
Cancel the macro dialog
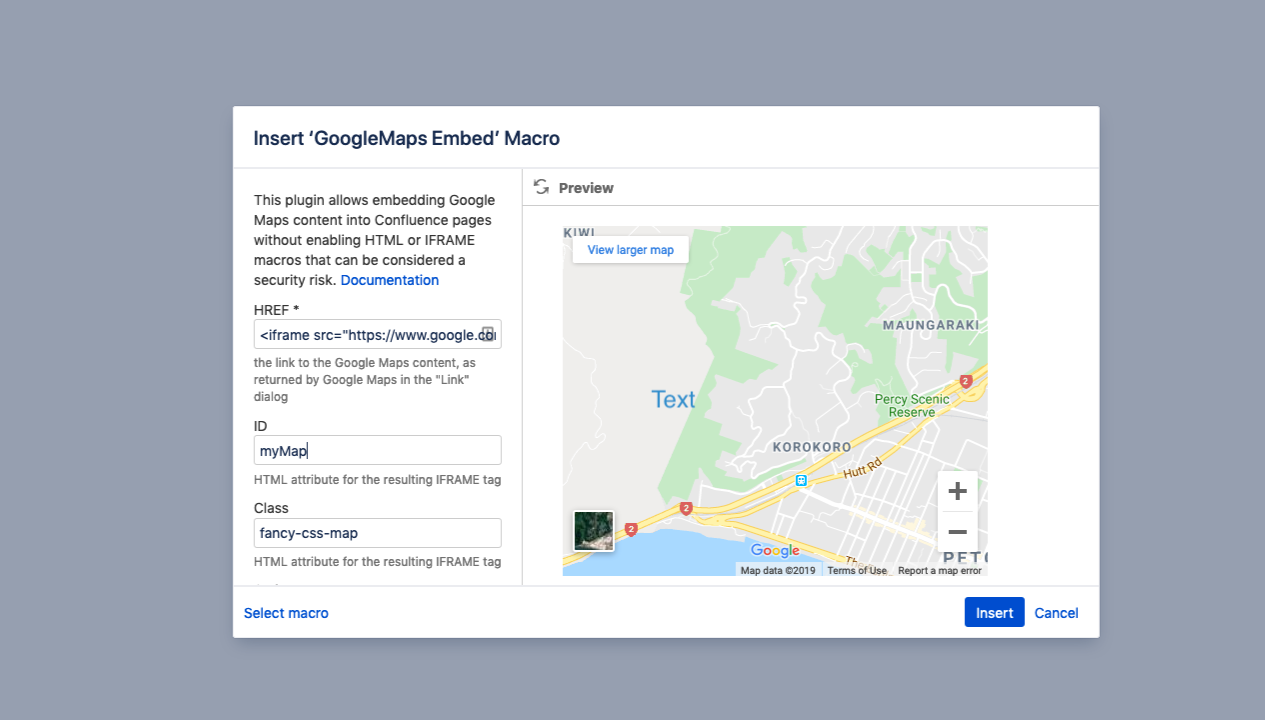pyautogui.click(x=1056, y=613)
